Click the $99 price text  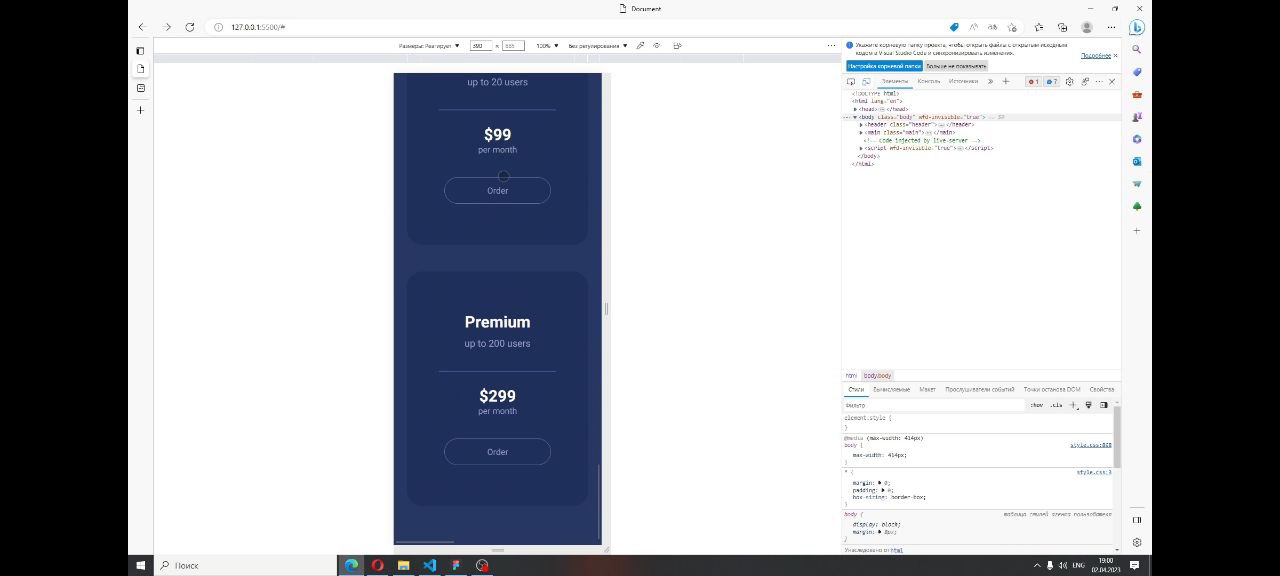497,134
